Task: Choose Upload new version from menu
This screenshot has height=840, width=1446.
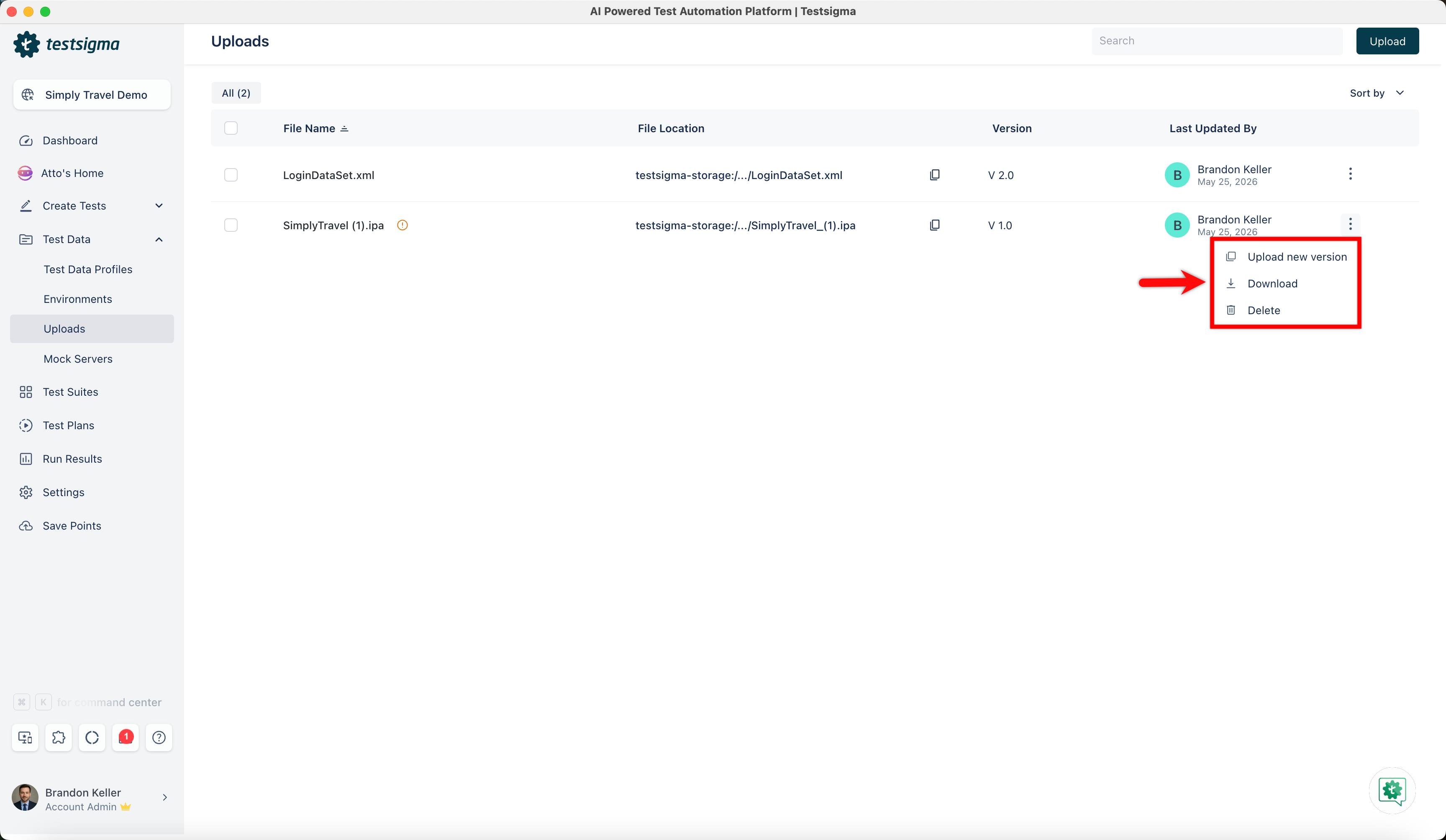Action: (x=1285, y=257)
